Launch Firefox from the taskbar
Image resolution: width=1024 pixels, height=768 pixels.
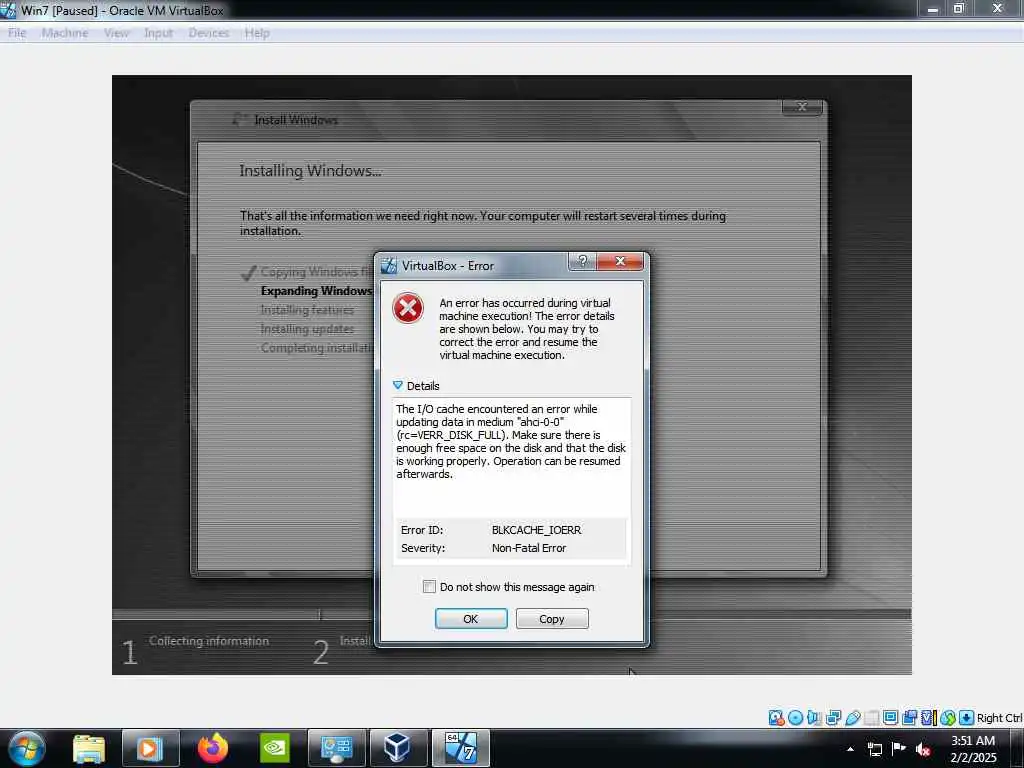(x=213, y=748)
